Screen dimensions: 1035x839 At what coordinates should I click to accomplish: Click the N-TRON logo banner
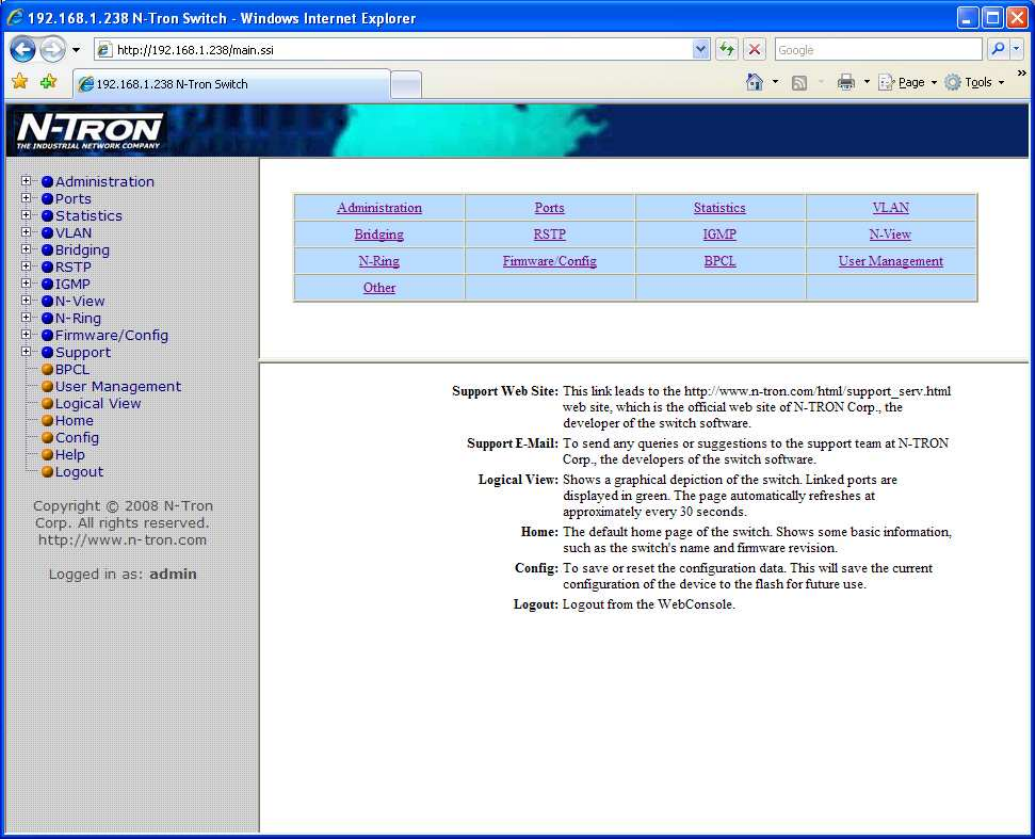pyautogui.click(x=89, y=131)
